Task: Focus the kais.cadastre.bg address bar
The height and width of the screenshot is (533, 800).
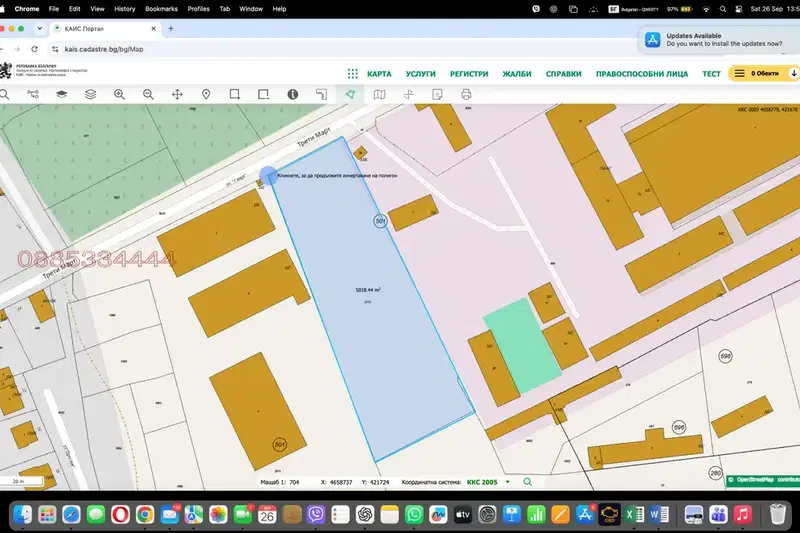Action: (104, 49)
